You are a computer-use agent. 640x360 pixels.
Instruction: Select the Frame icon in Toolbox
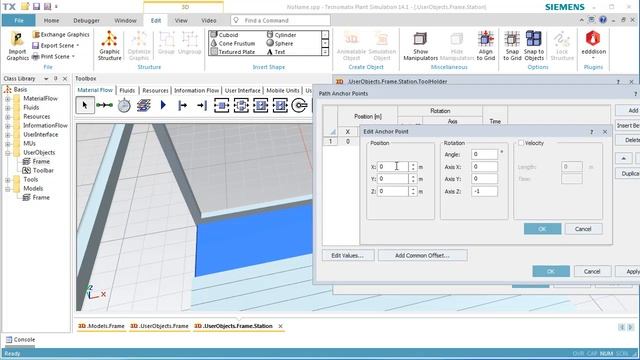click(144, 105)
